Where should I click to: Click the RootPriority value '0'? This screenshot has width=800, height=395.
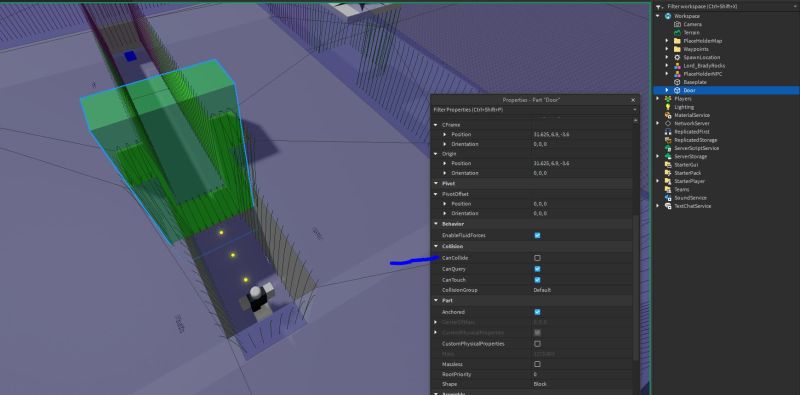tap(535, 374)
